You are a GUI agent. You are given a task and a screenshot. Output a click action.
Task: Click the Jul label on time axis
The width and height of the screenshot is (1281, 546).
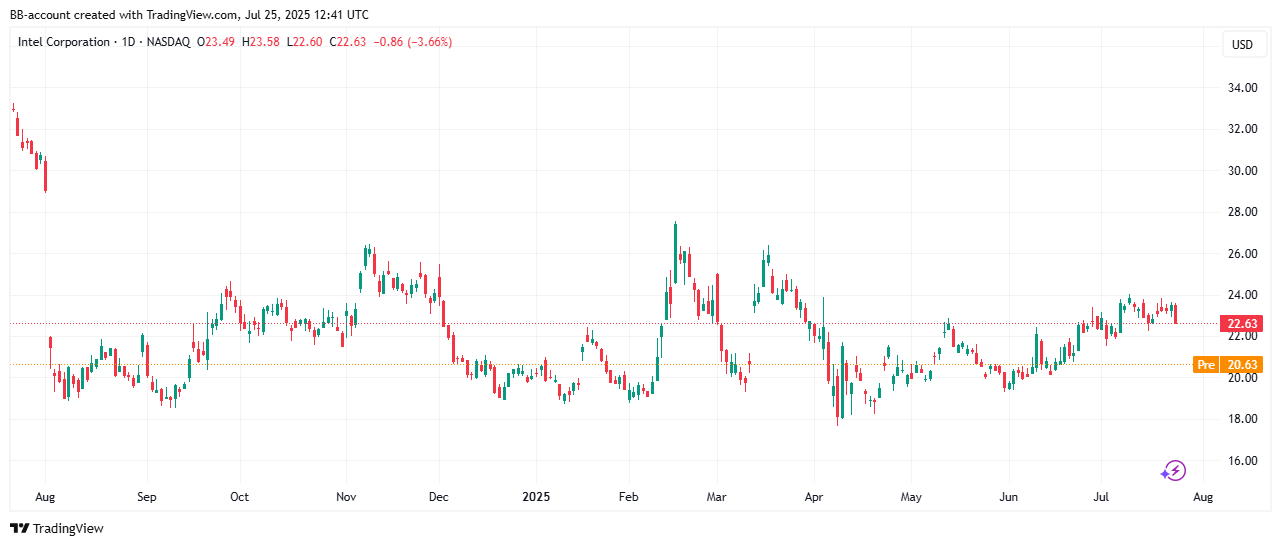pyautogui.click(x=1101, y=496)
